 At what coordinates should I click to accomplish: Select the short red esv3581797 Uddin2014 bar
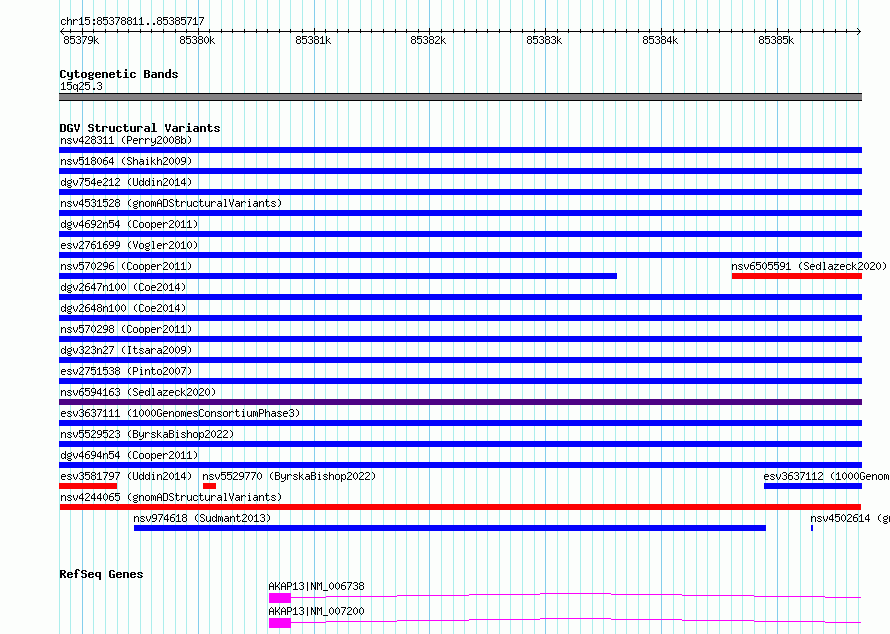tap(88, 486)
